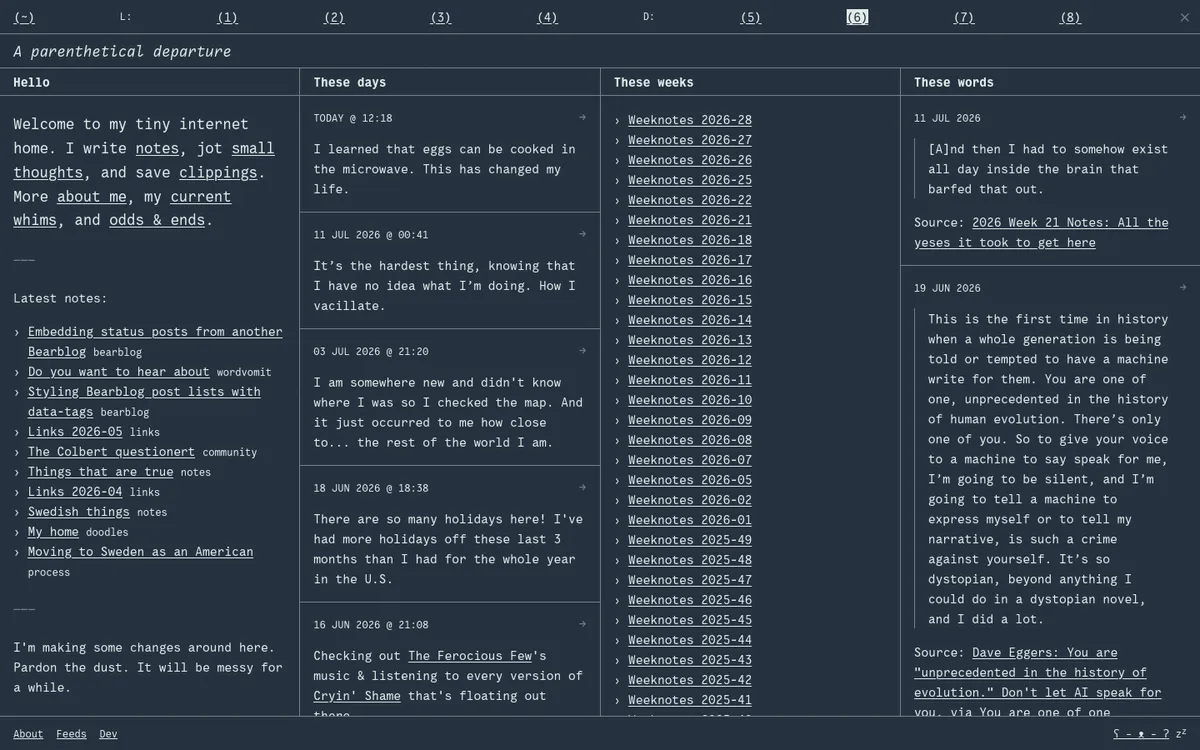Viewport: 1200px width, 750px height.
Task: Click the bear face emoticon in footer
Action: [x=1141, y=734]
